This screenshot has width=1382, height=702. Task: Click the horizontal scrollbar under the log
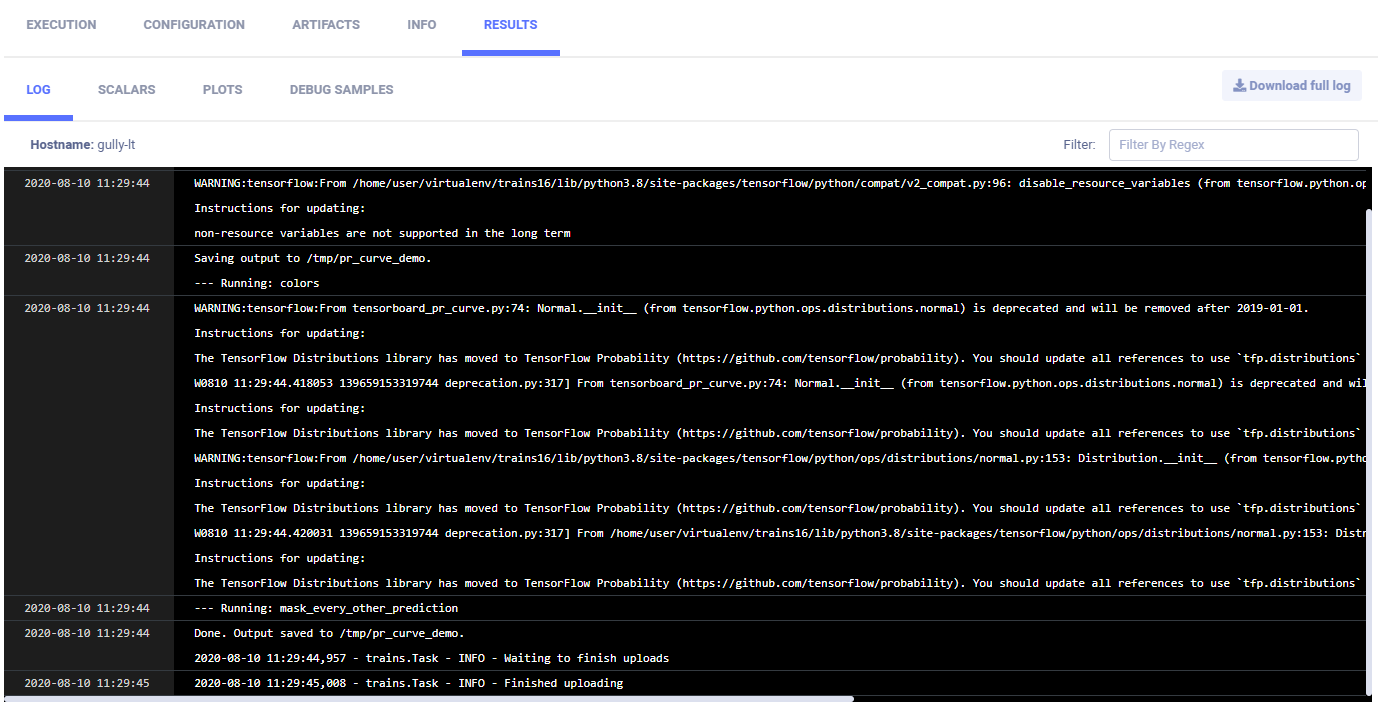[430, 698]
